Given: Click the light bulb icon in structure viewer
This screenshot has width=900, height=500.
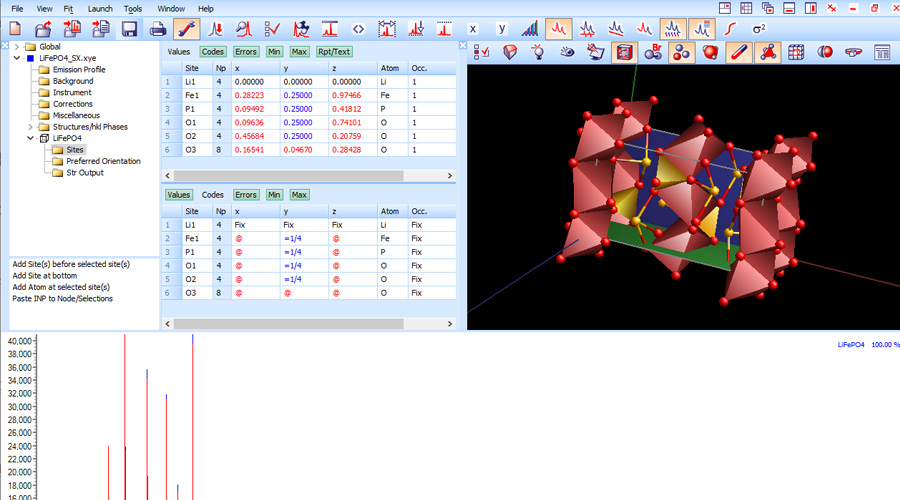Looking at the screenshot, I should (x=538, y=51).
